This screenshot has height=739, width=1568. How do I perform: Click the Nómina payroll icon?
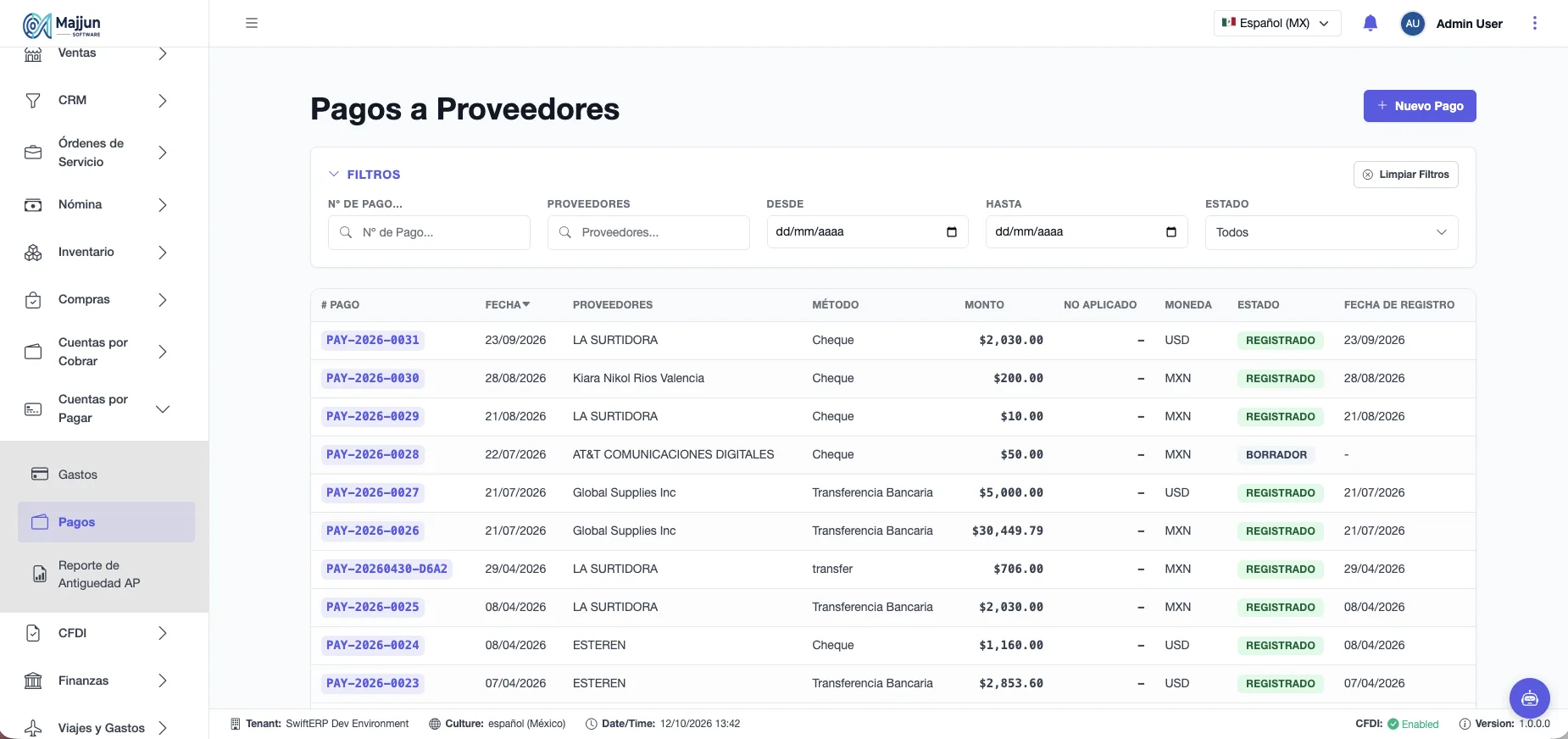(x=33, y=205)
